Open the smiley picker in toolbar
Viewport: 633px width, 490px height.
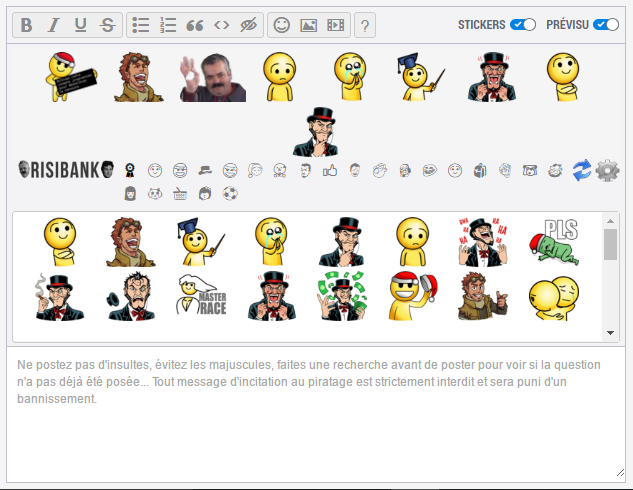coord(281,25)
